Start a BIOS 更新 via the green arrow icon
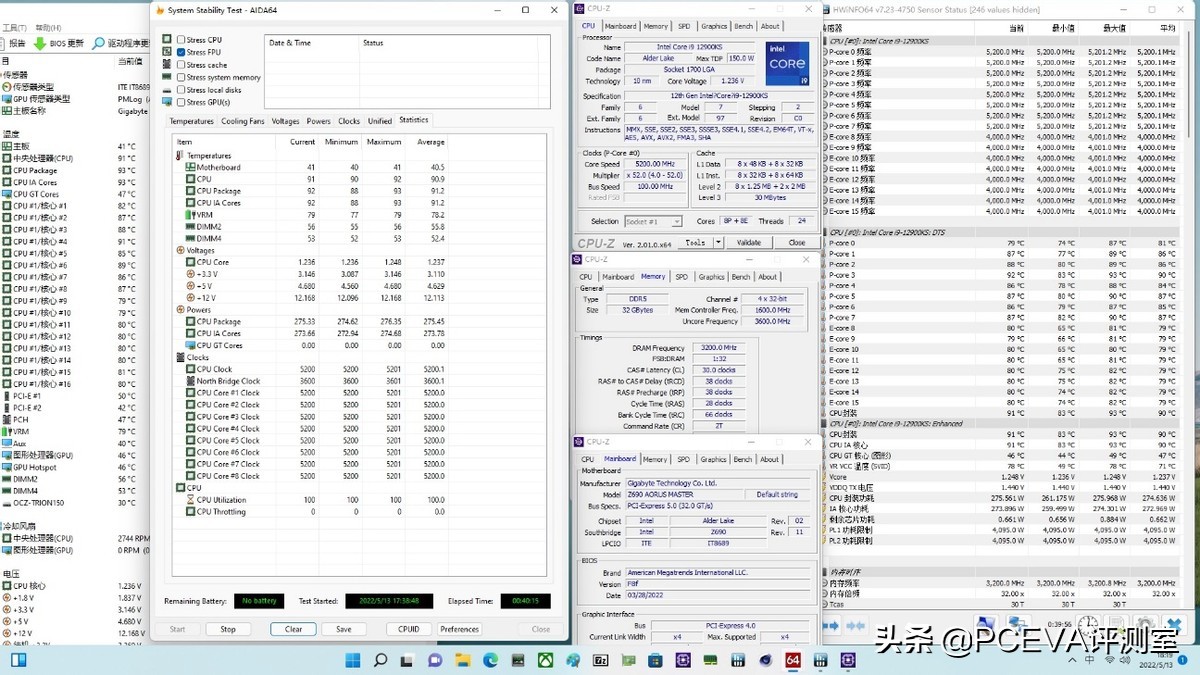This screenshot has height=675, width=1200. click(41, 43)
